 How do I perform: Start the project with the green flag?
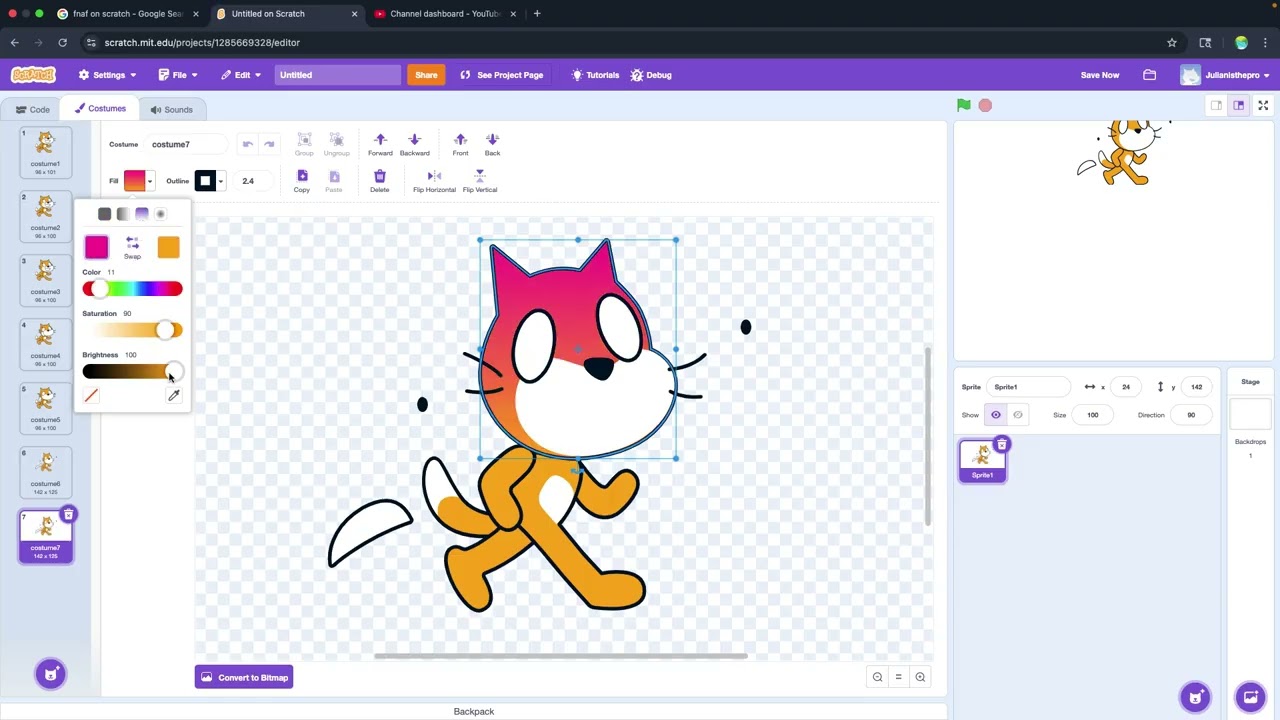tap(963, 105)
